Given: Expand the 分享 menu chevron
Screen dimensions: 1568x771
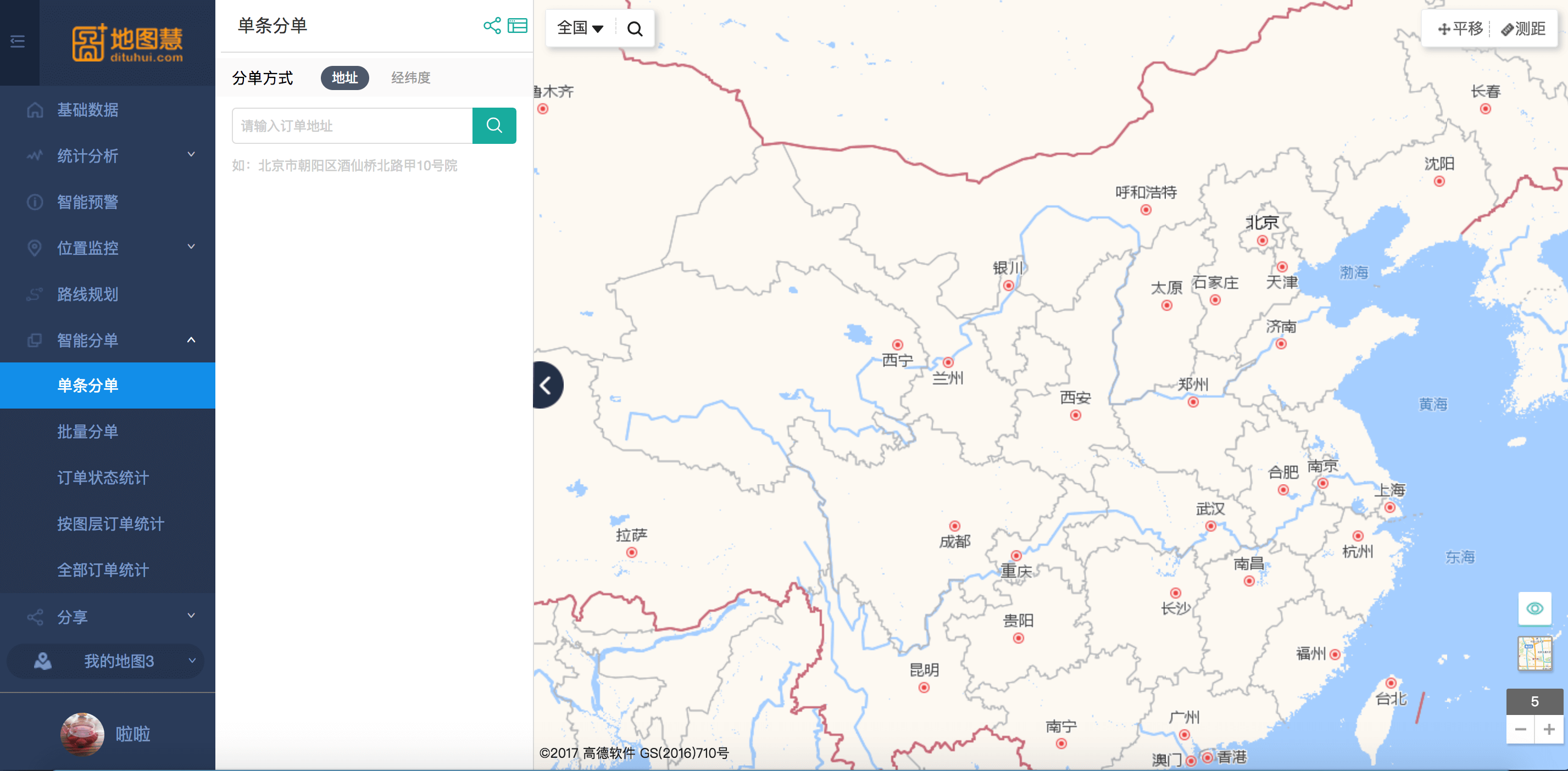Looking at the screenshot, I should [191, 615].
